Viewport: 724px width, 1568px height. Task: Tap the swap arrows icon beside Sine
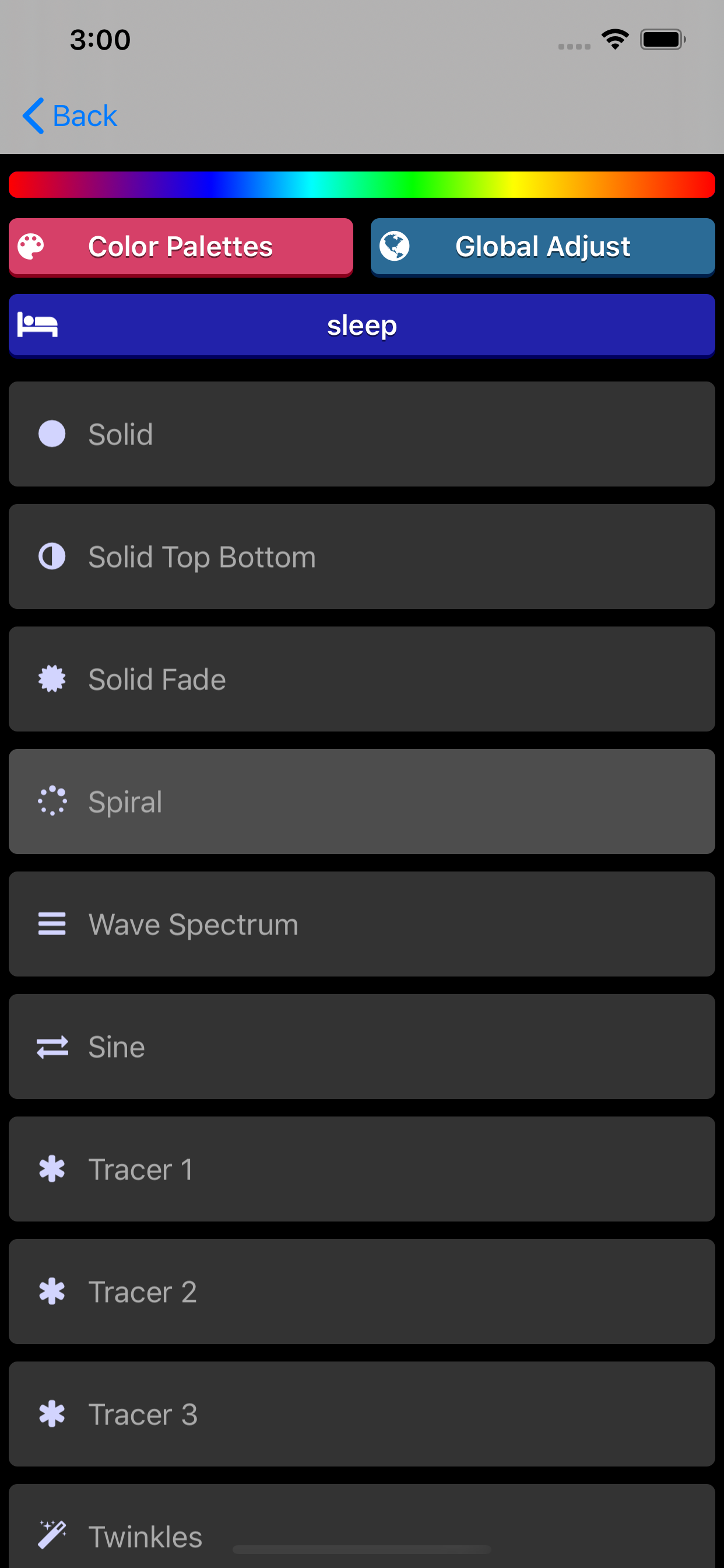click(x=52, y=1047)
